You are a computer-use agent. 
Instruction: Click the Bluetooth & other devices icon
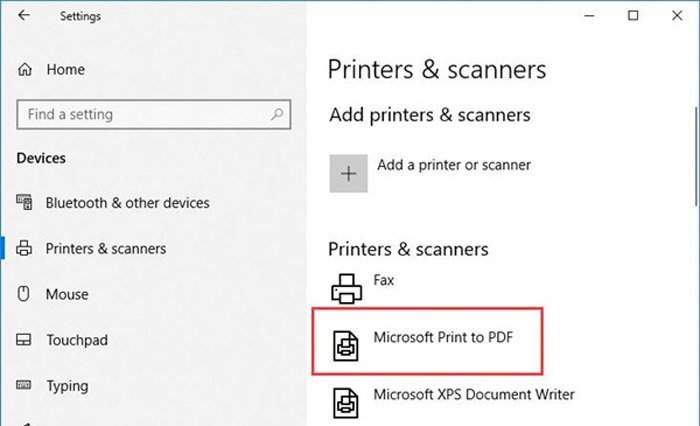[x=24, y=202]
